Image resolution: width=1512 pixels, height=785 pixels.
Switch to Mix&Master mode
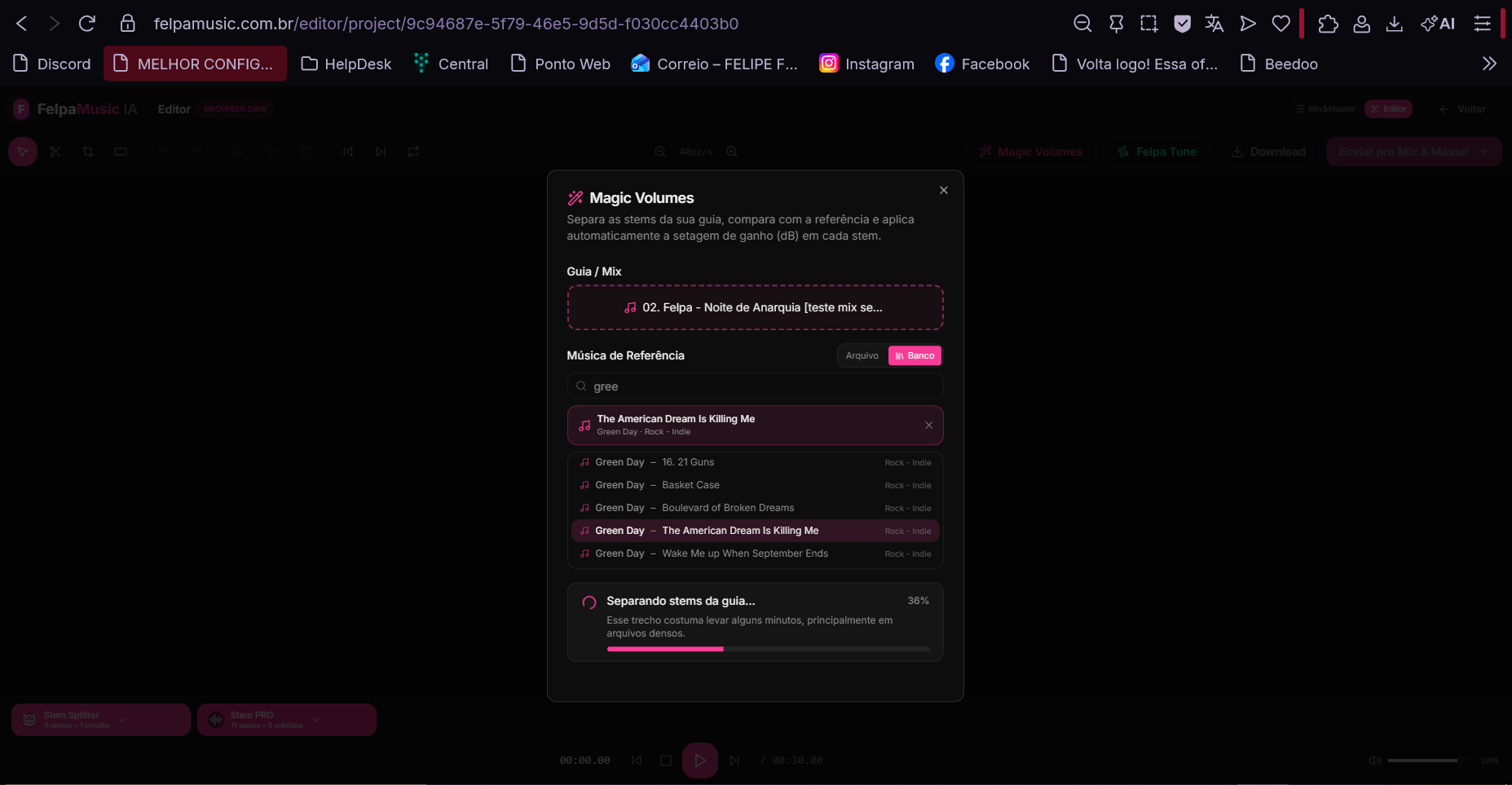[1325, 109]
